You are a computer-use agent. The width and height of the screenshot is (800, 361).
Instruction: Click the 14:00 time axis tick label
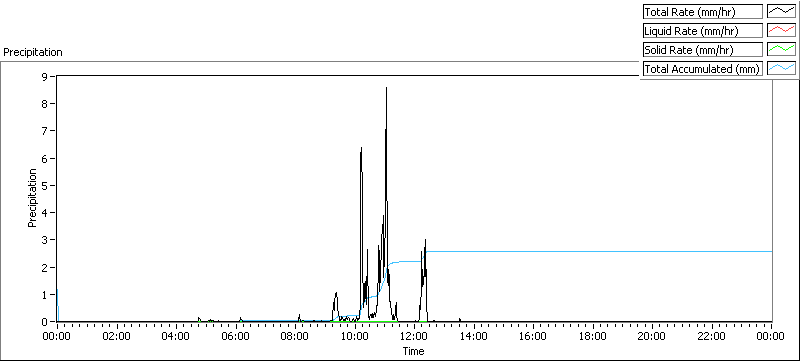click(x=474, y=336)
